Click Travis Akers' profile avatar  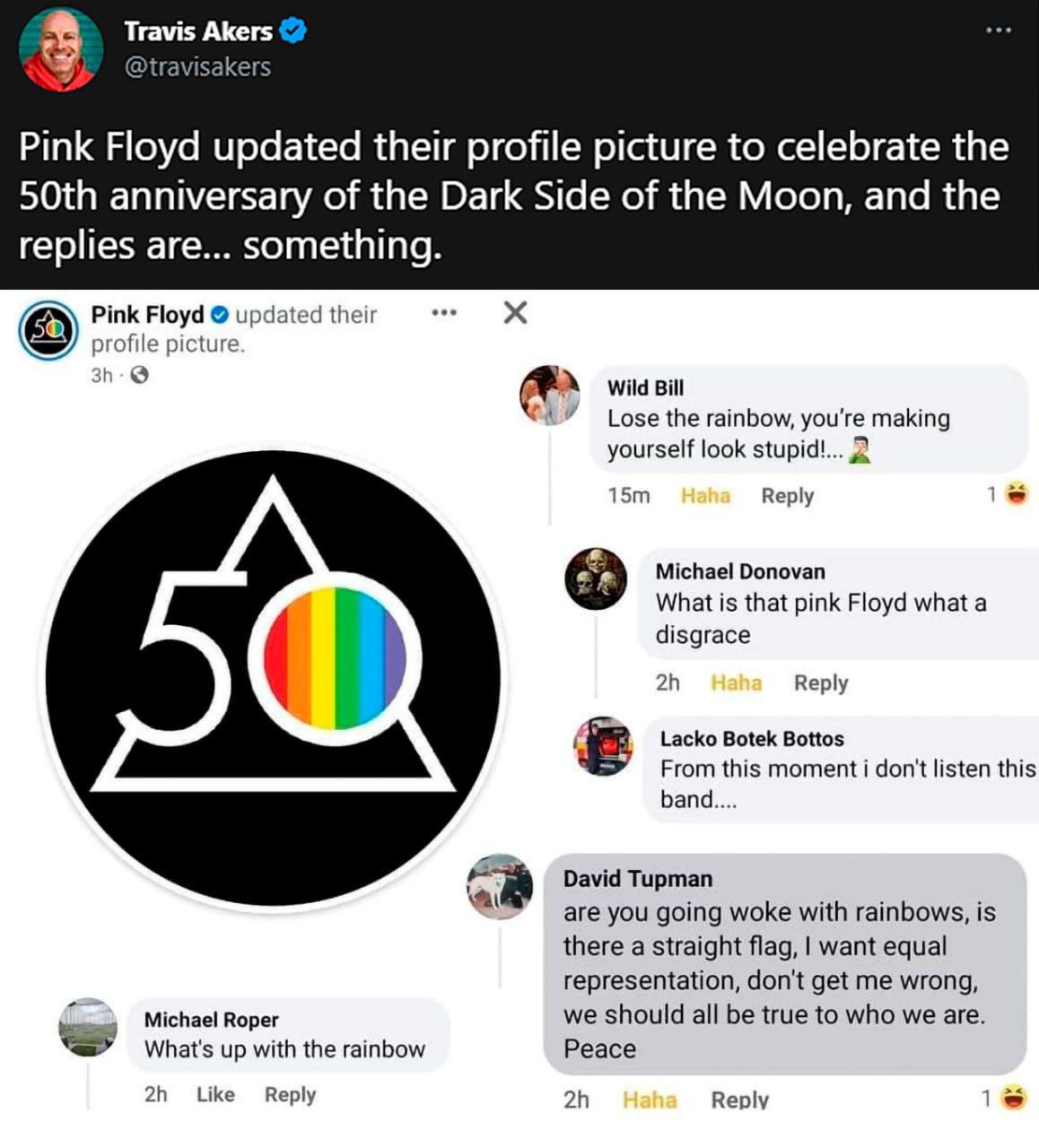61,49
